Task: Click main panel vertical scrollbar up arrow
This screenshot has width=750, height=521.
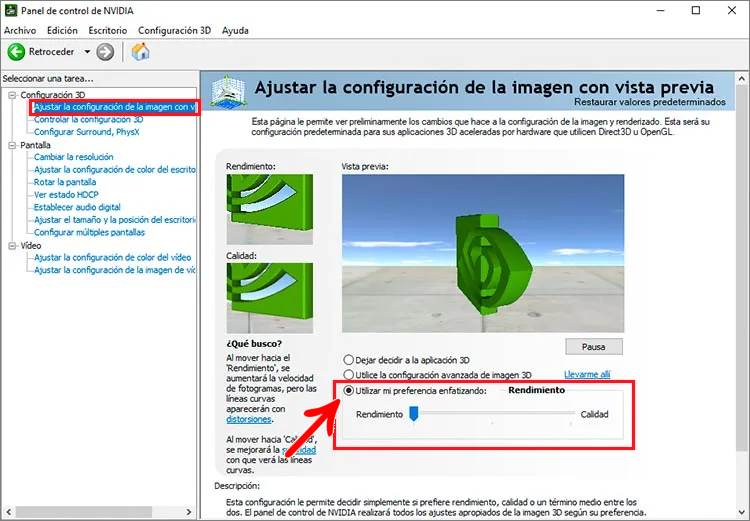Action: tap(742, 78)
